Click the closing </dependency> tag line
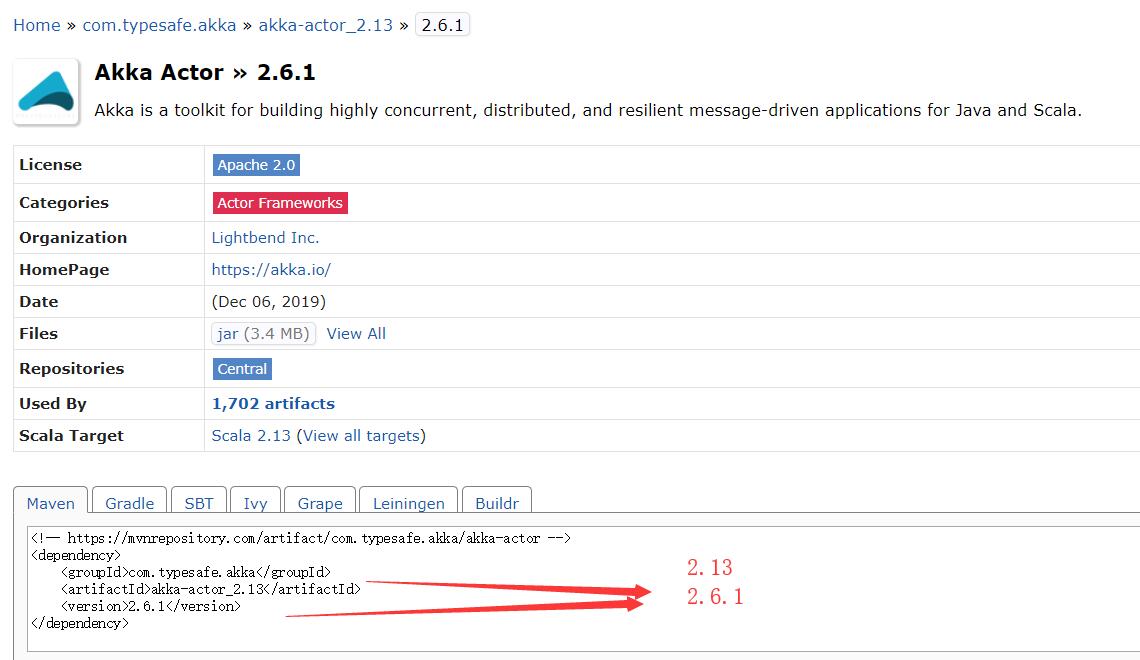 tap(80, 624)
